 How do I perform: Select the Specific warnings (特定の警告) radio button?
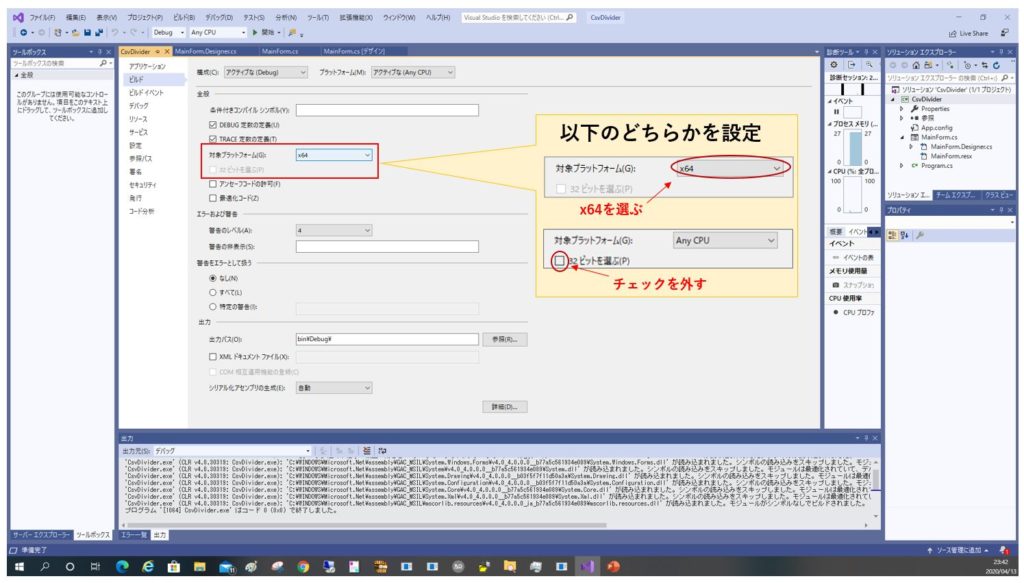[x=213, y=306]
